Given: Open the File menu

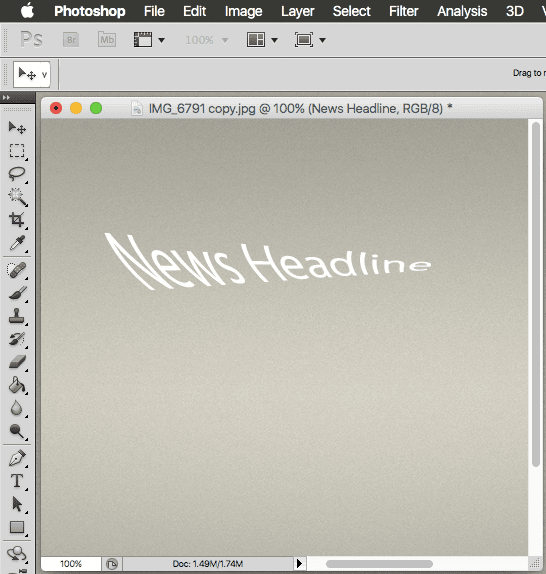Looking at the screenshot, I should click(x=154, y=11).
